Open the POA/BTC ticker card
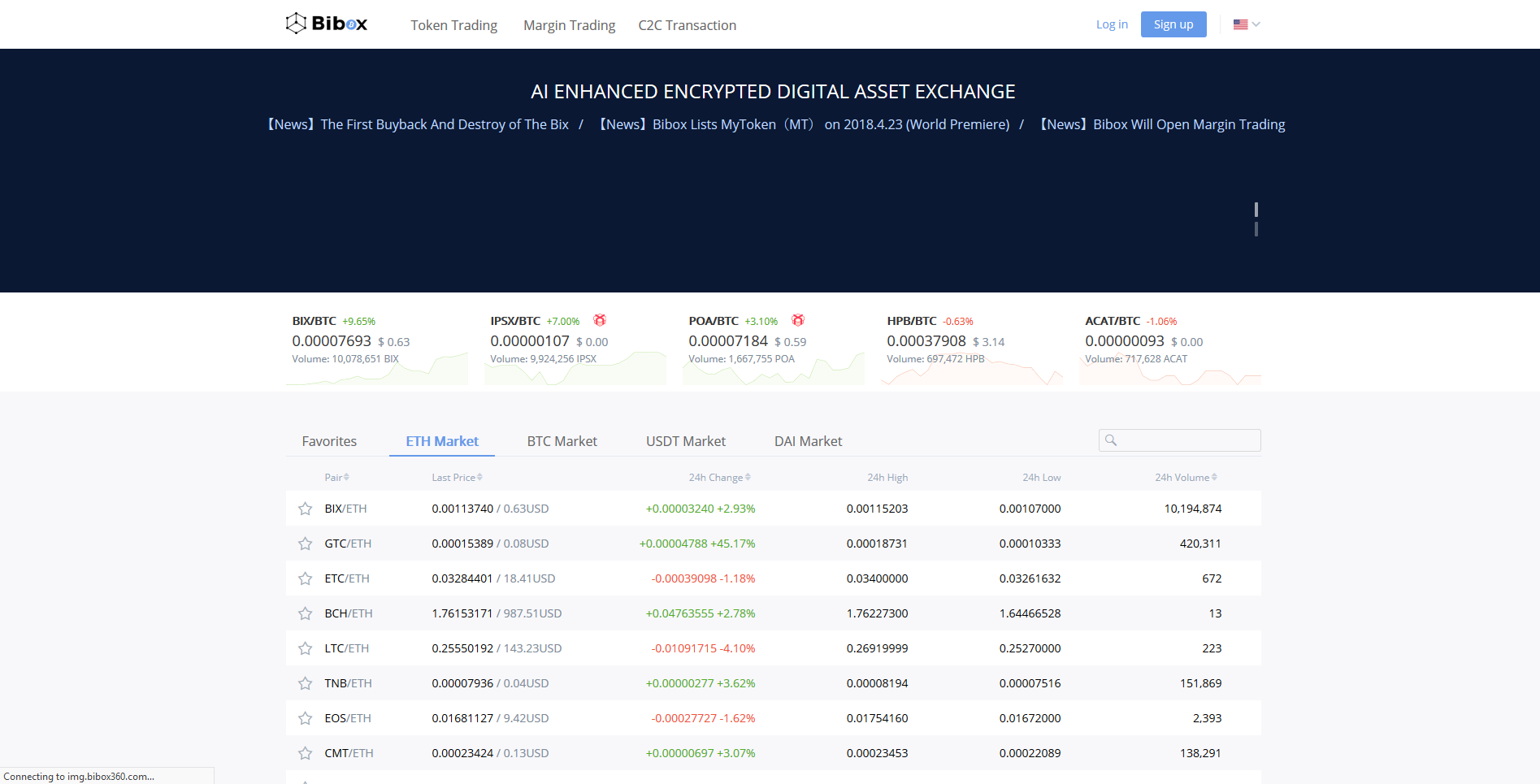The height and width of the screenshot is (784, 1540). pyautogui.click(x=774, y=349)
